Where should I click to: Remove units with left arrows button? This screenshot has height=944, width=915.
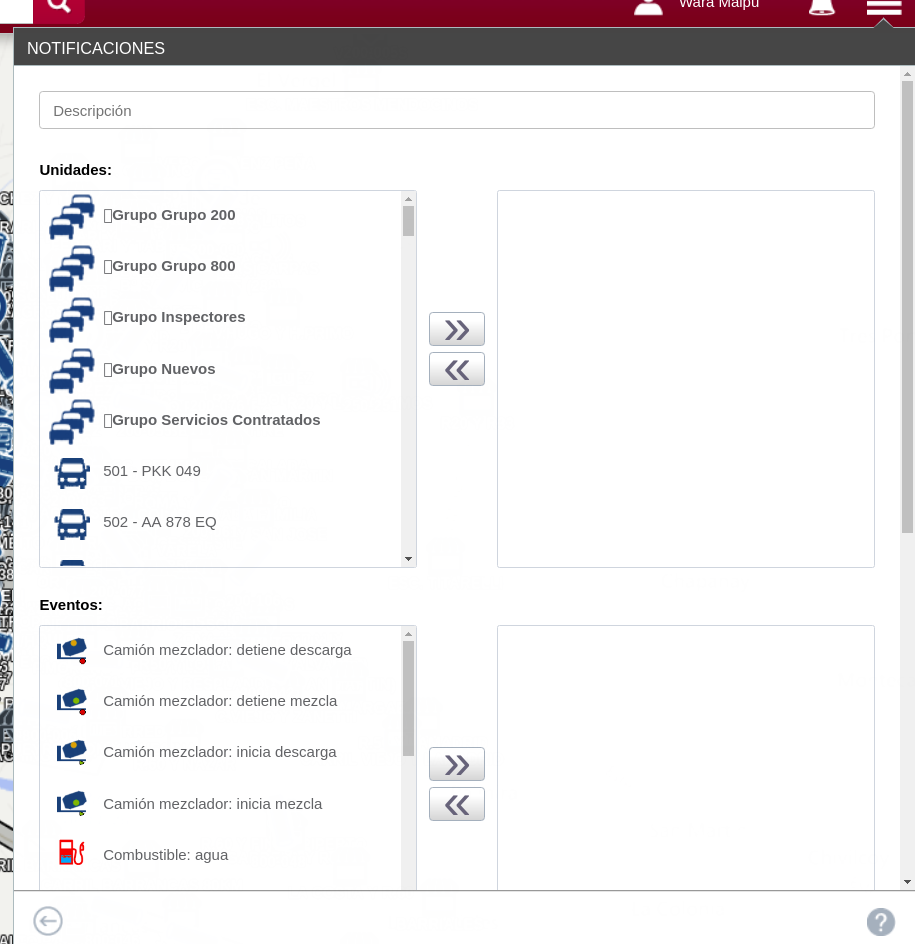[x=456, y=369]
